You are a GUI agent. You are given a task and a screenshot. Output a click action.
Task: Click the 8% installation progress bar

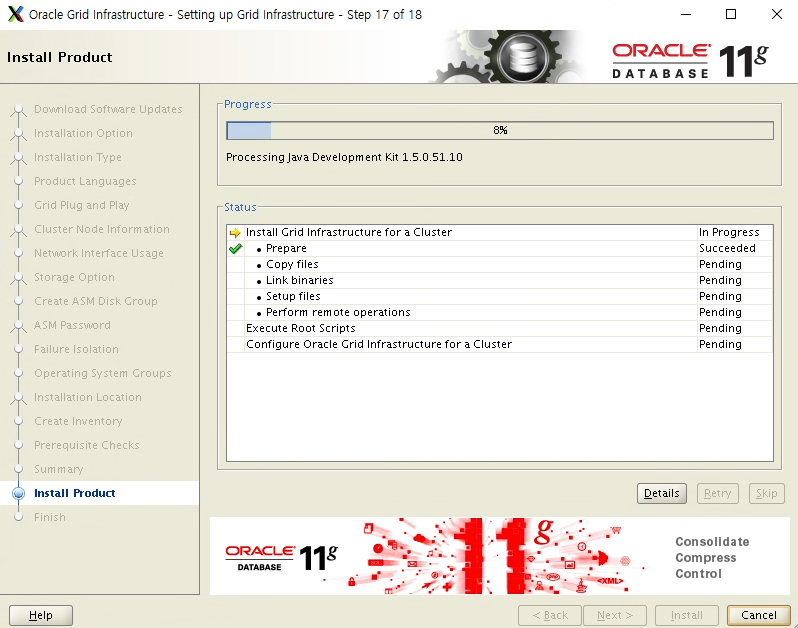coord(500,130)
